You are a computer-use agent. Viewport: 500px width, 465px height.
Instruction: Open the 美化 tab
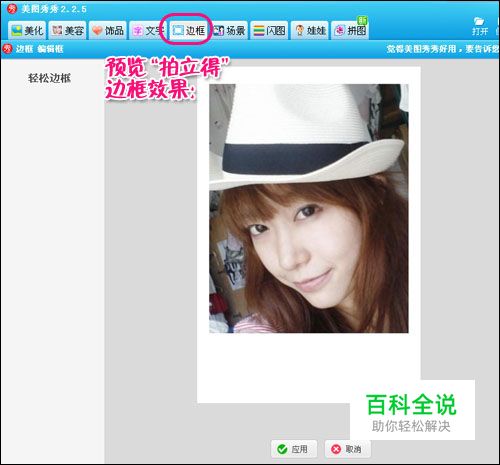point(27,31)
